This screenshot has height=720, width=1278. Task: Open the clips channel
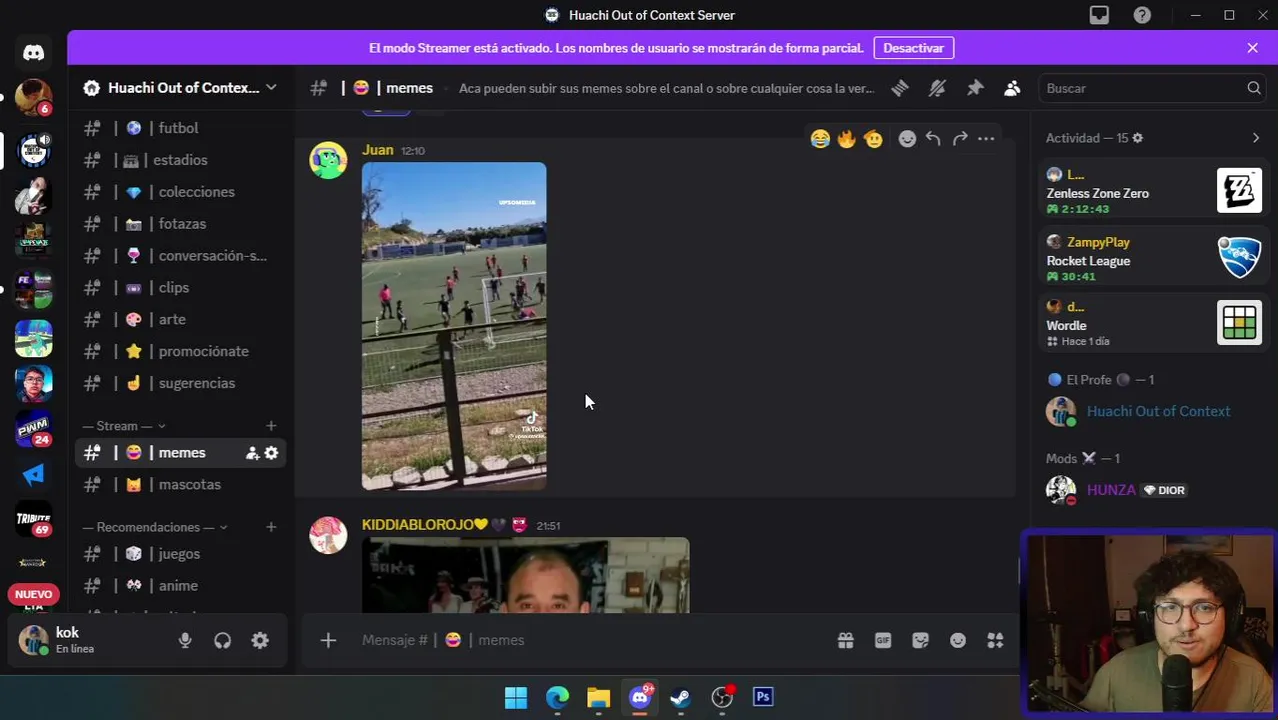coord(180,287)
